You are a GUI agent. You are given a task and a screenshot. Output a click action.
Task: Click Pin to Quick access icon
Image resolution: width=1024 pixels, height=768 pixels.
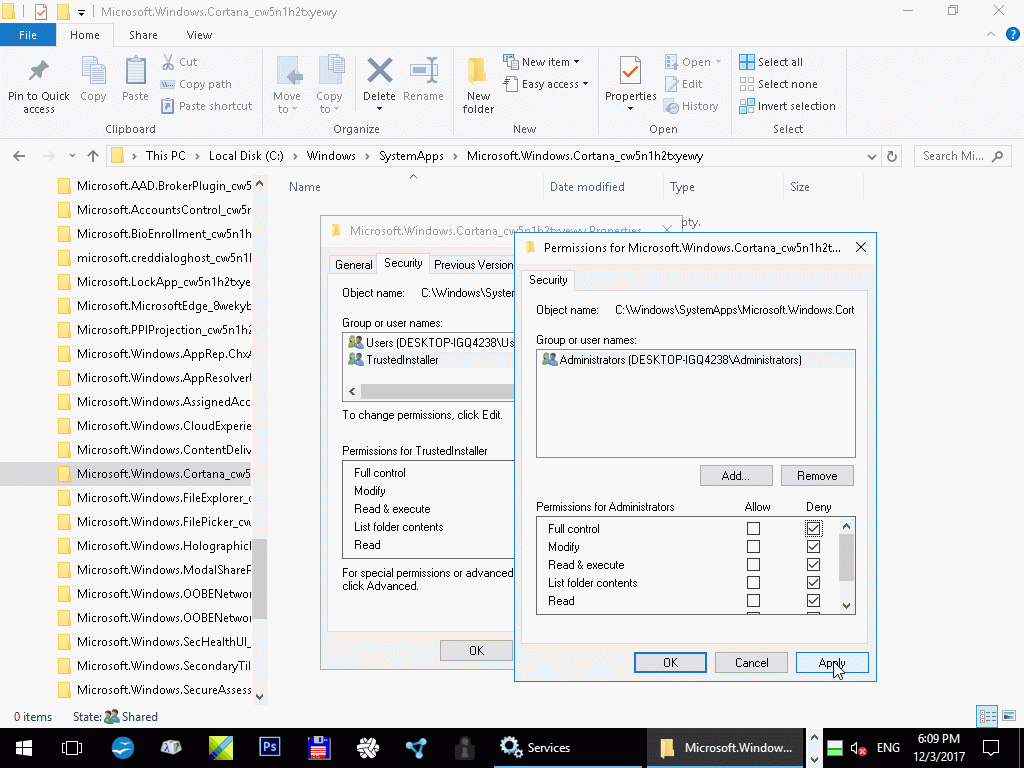click(39, 71)
